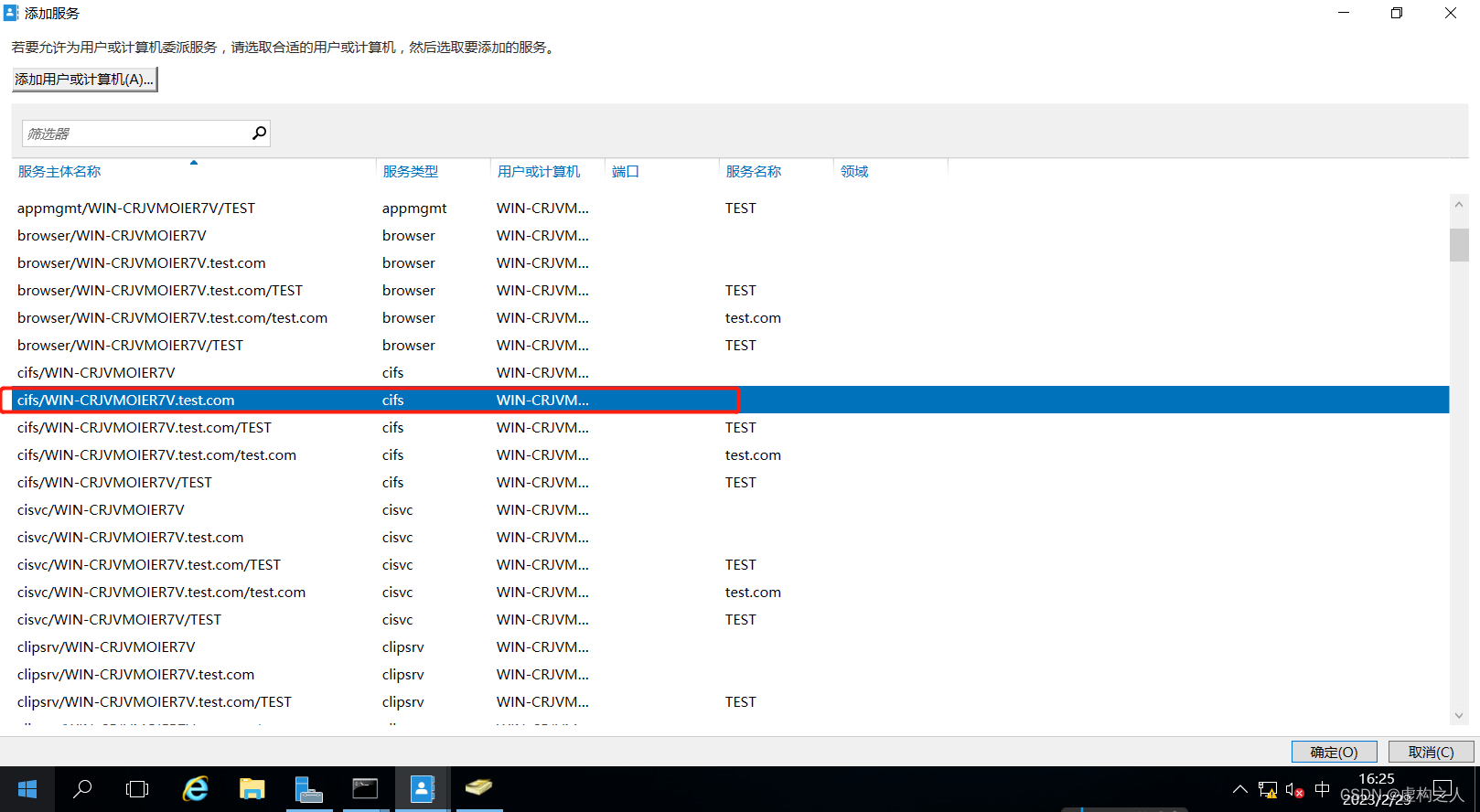1480x812 pixels.
Task: Sort by 服务类型 column header
Action: click(x=411, y=171)
